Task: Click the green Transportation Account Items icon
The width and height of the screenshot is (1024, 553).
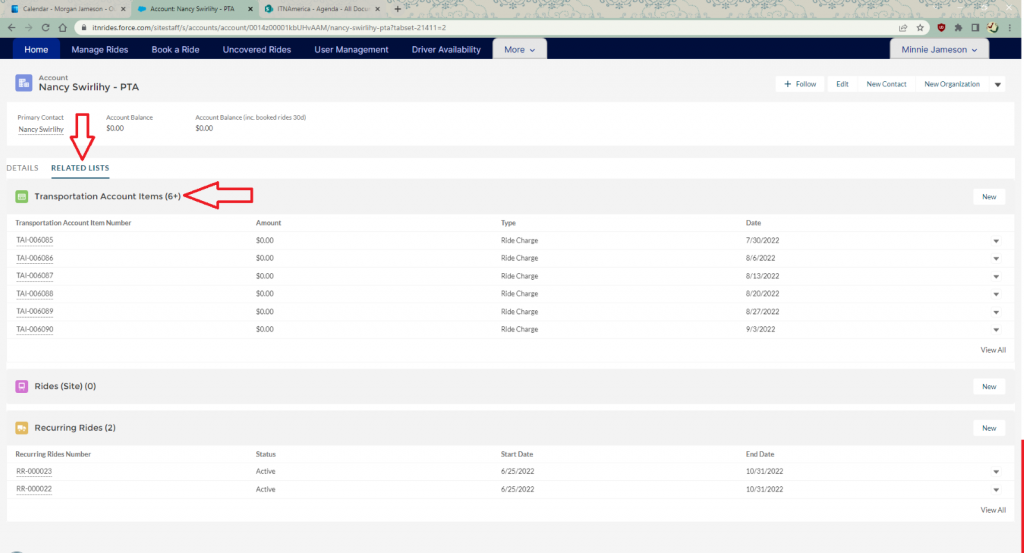Action: [22, 197]
